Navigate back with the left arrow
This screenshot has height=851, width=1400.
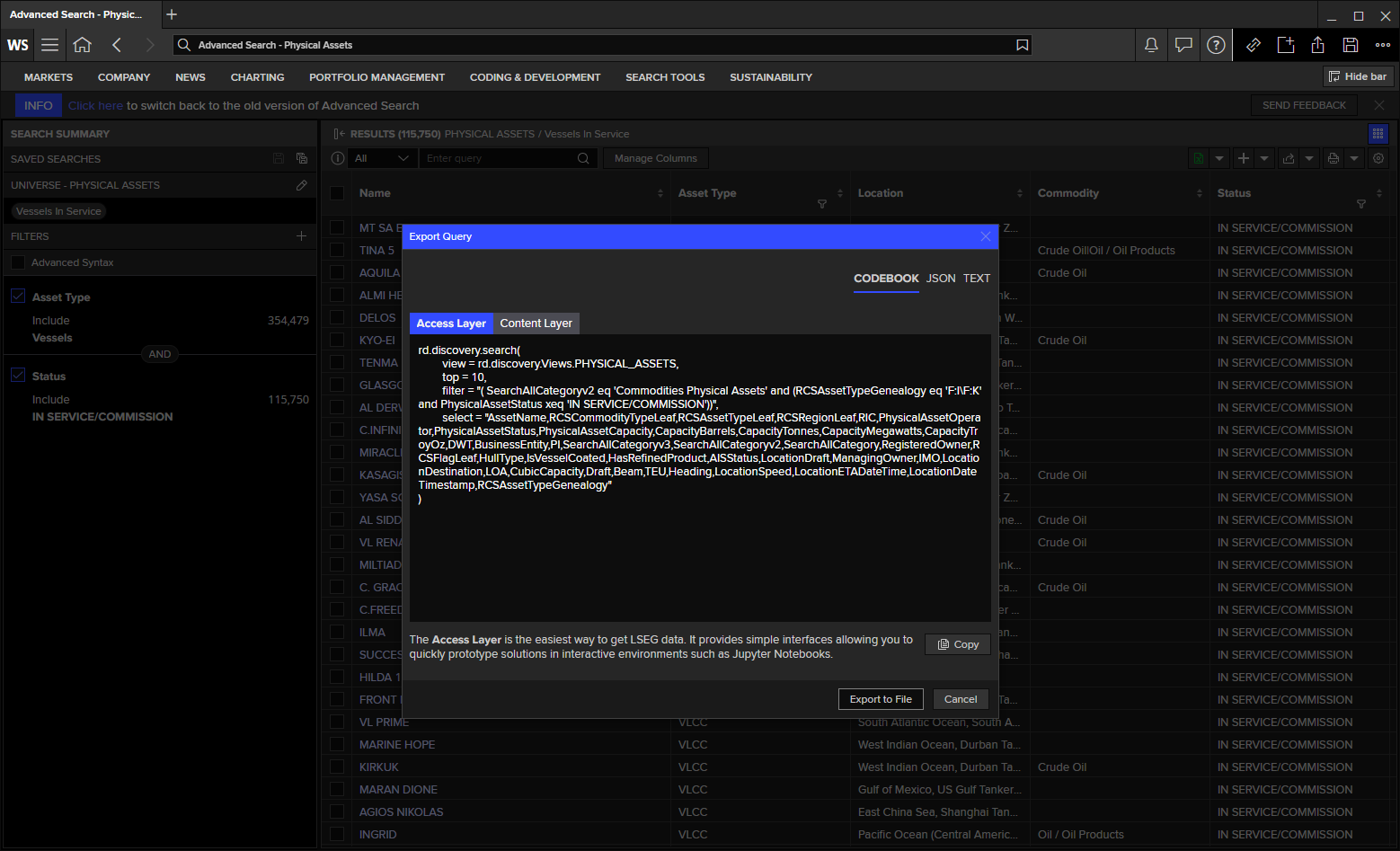[x=117, y=45]
